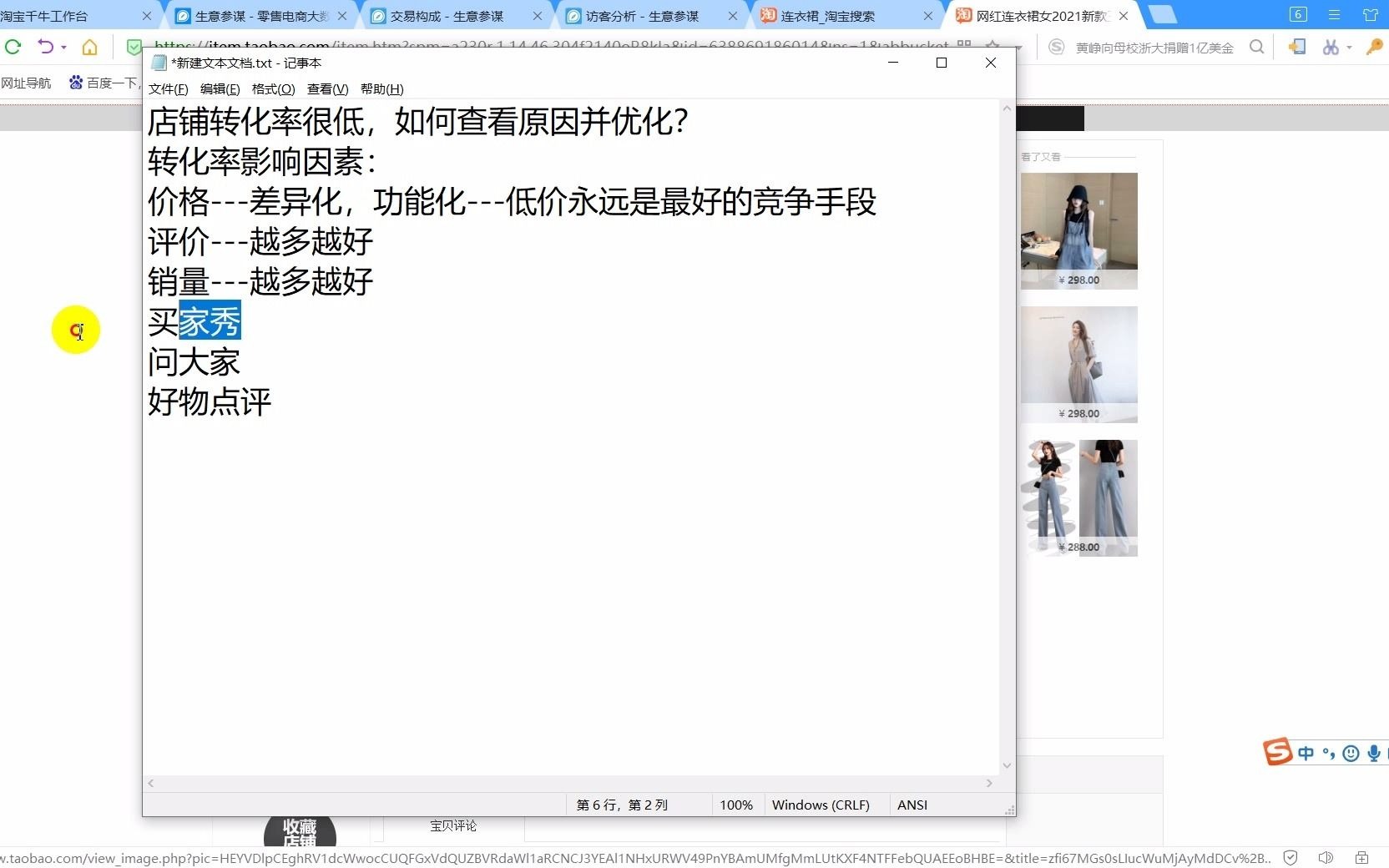Click the green security shield in address bar

134,47
